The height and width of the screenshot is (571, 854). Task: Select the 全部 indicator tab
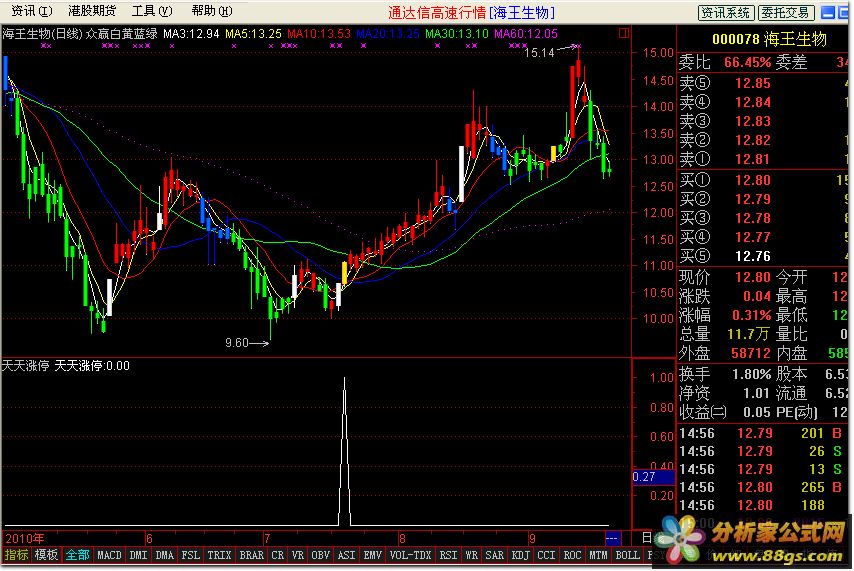tap(77, 555)
